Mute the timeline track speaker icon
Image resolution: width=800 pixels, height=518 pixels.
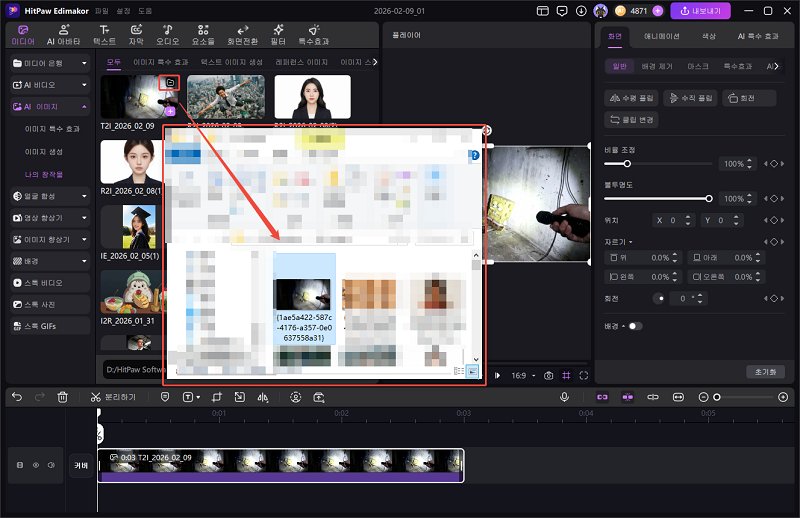click(51, 465)
